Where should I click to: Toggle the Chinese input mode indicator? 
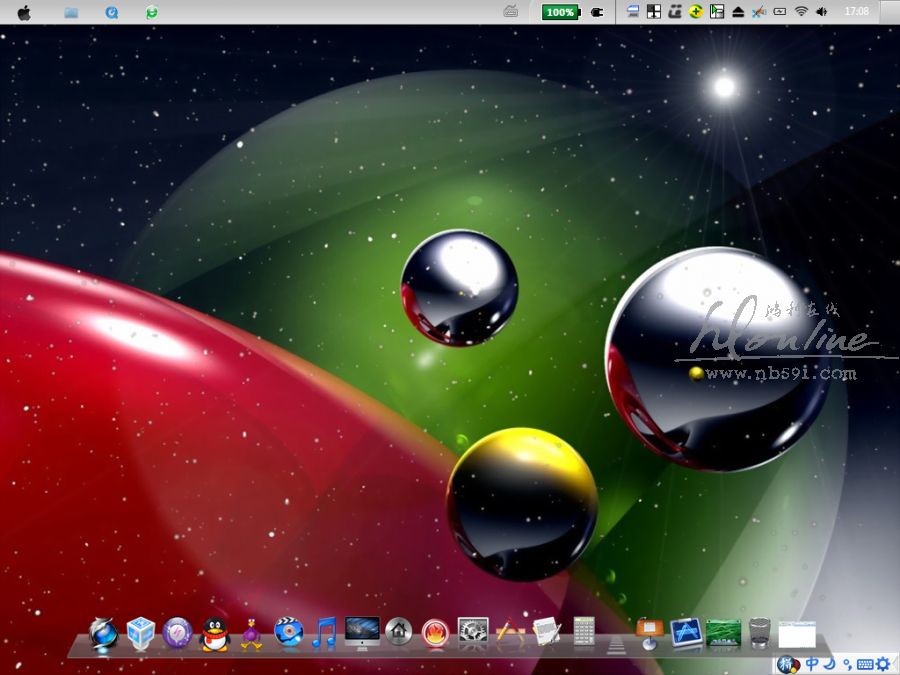coord(812,664)
